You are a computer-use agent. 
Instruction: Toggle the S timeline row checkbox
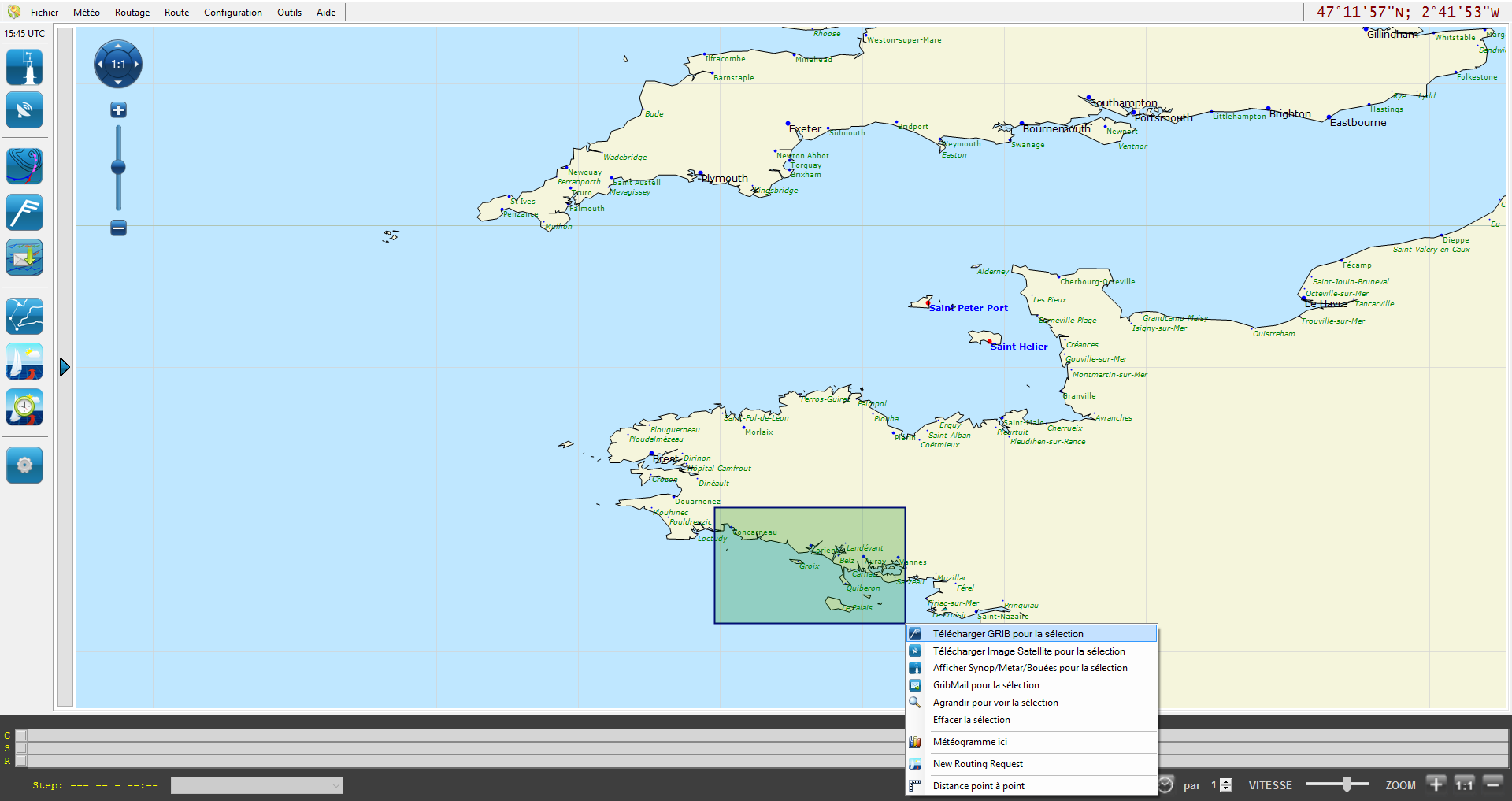pos(21,748)
